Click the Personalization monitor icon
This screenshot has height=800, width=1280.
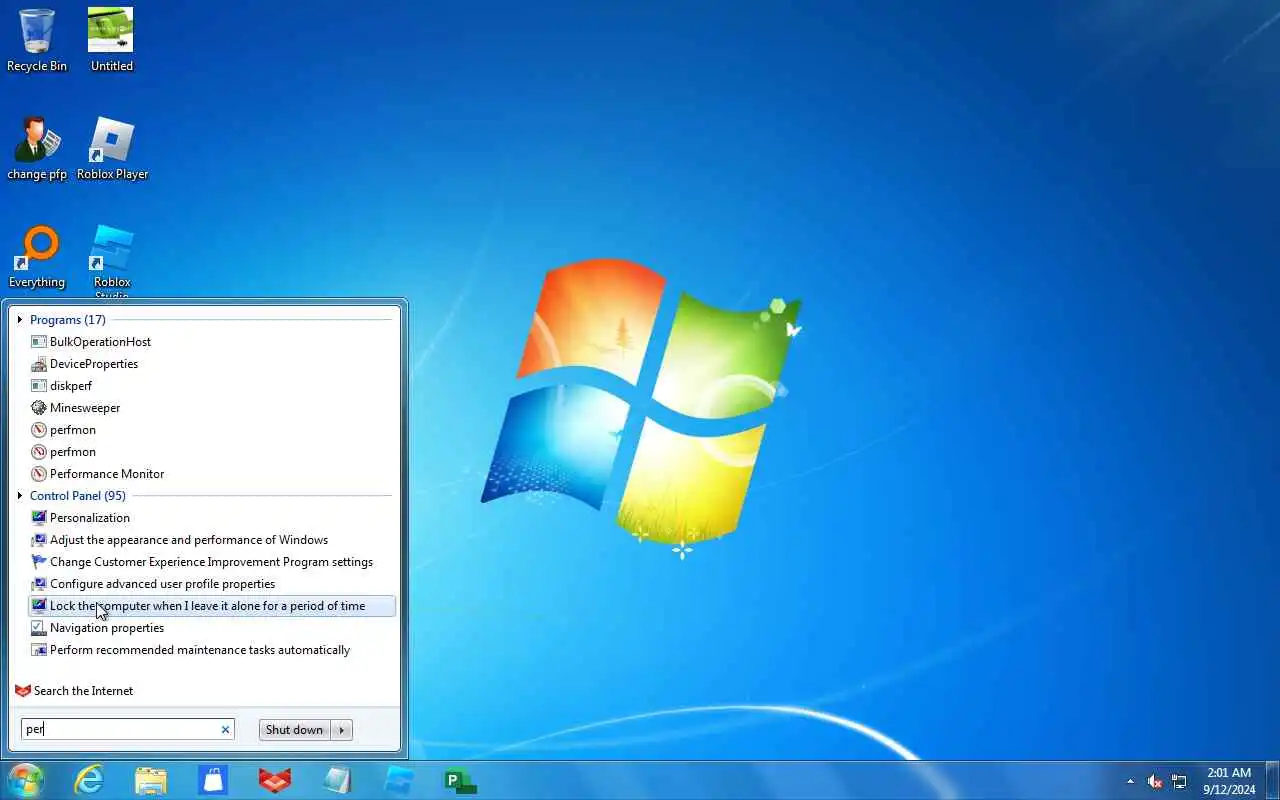coord(39,518)
